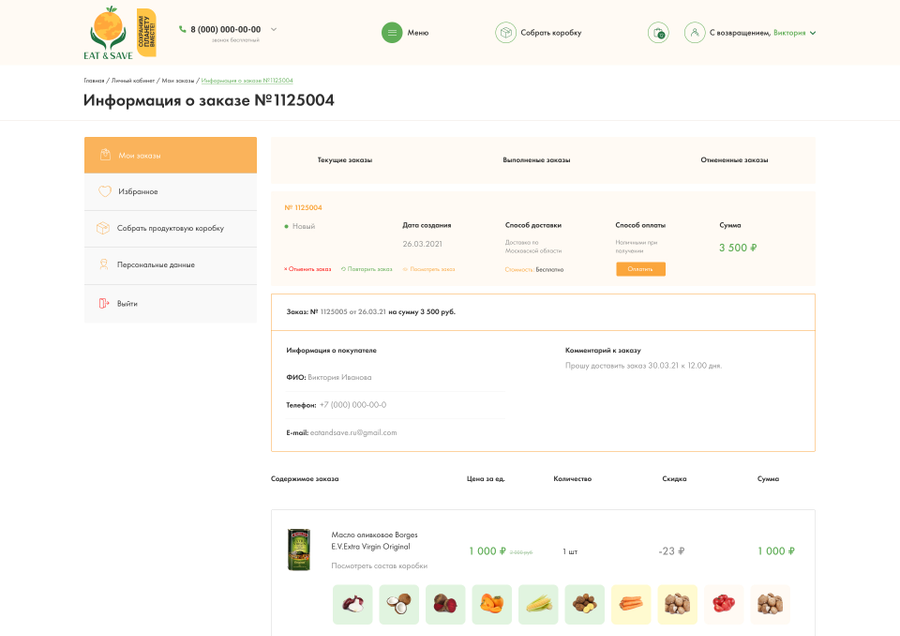Image resolution: width=900 pixels, height=636 pixels.
Task: Select the red onion thumbnail
Action: [x=352, y=604]
